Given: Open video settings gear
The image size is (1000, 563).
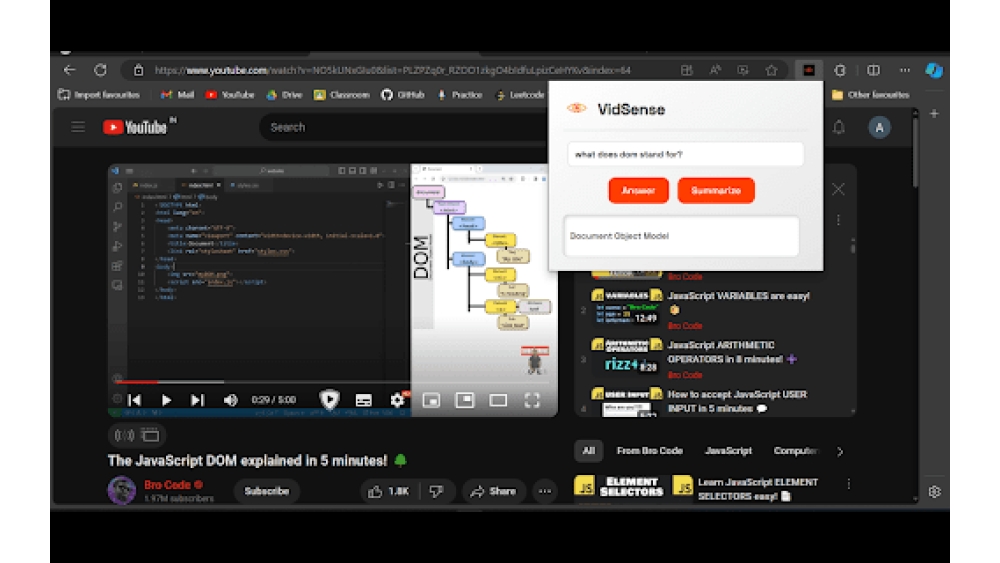Looking at the screenshot, I should click(x=397, y=400).
